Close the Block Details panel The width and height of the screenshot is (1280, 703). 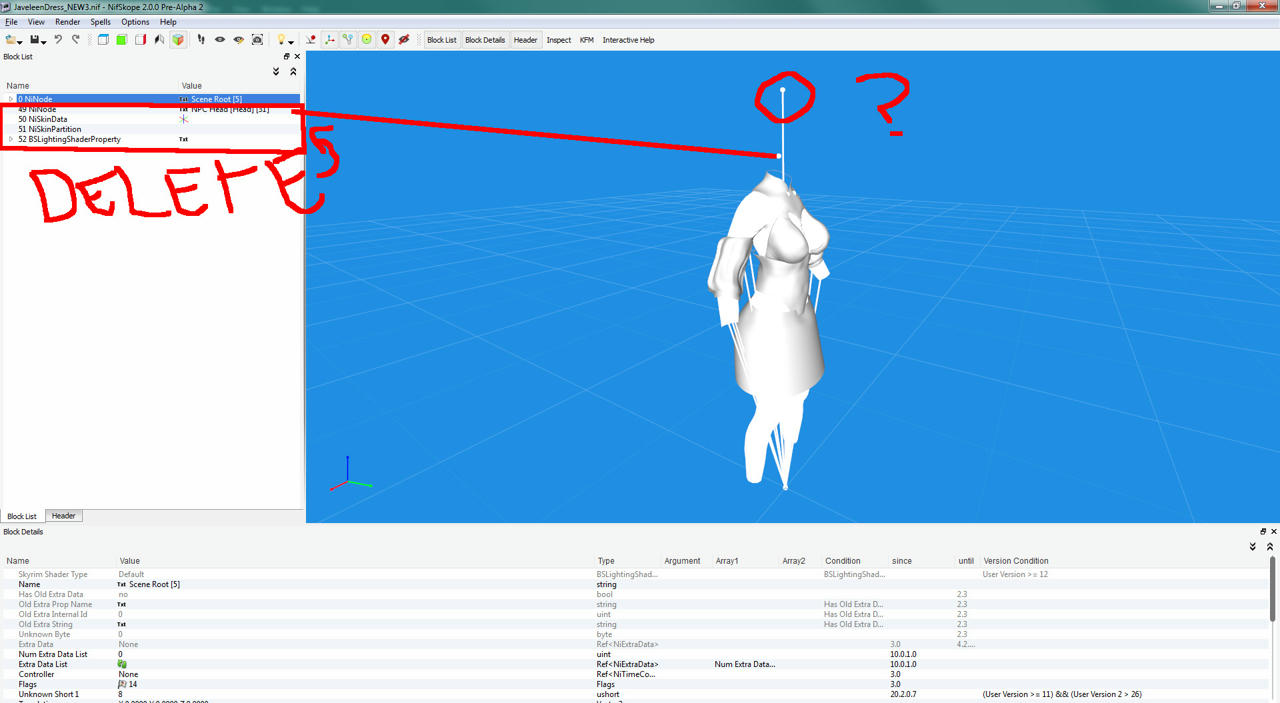[1274, 532]
